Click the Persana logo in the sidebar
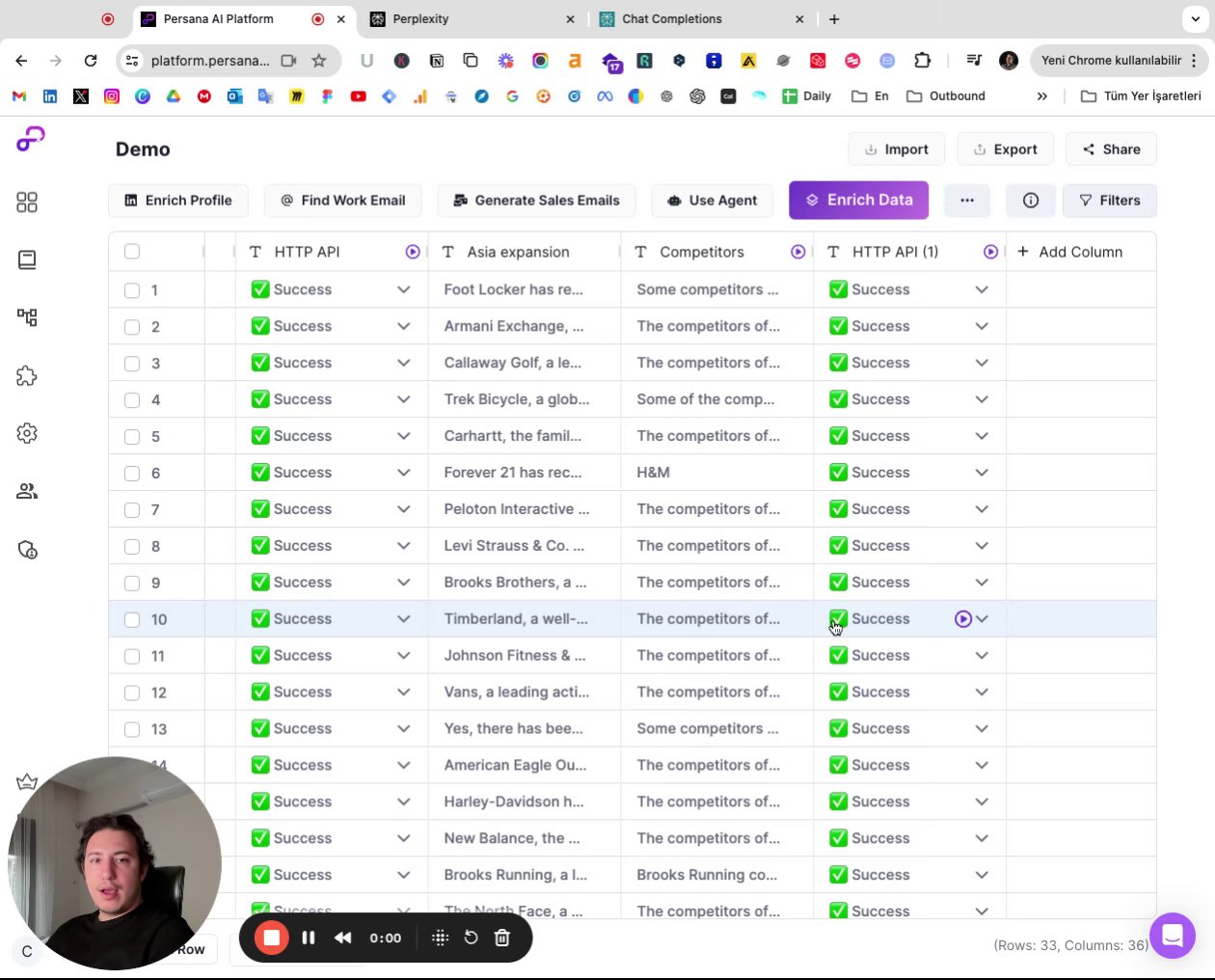The image size is (1215, 980). pos(30,140)
